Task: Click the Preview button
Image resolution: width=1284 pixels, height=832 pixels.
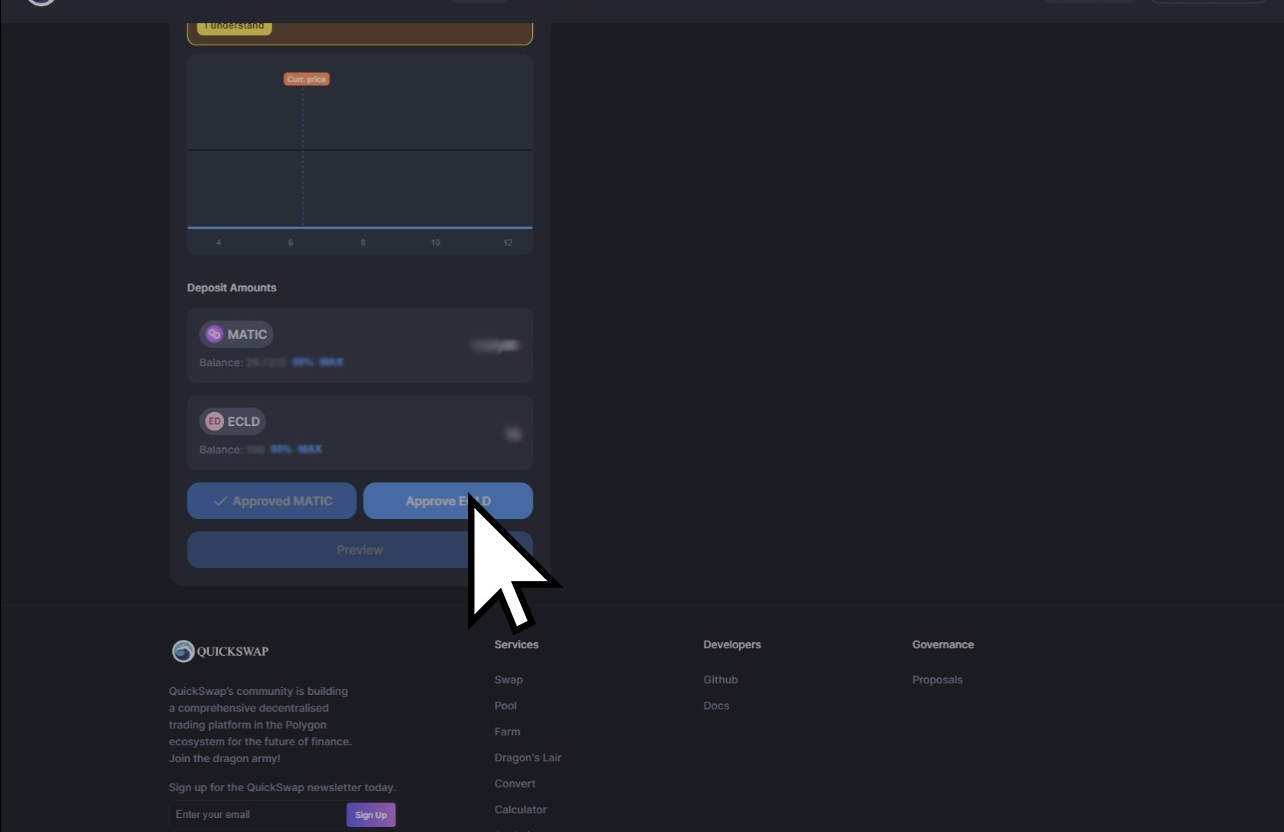Action: [x=359, y=550]
